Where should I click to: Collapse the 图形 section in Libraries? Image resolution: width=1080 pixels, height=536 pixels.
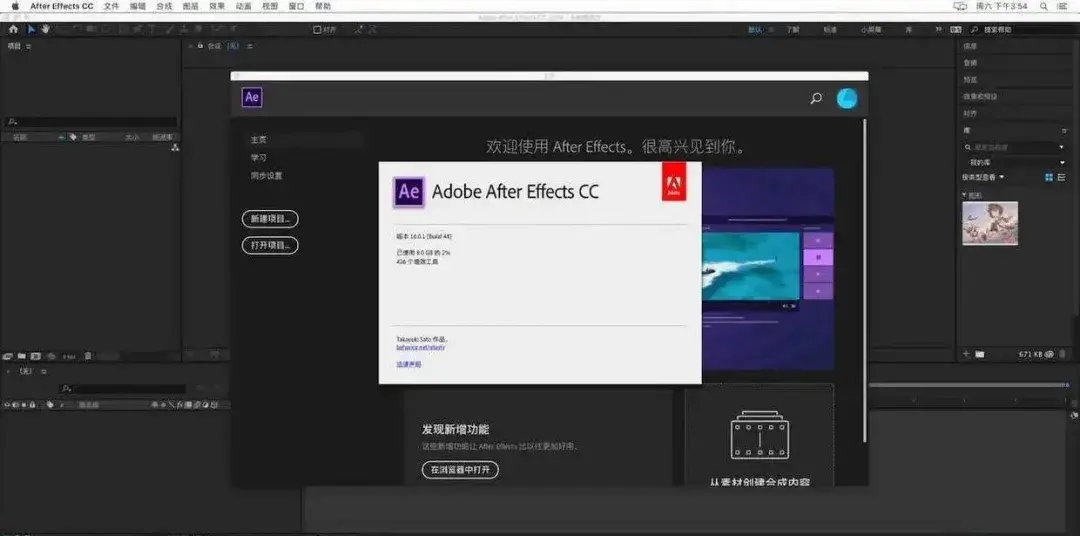965,196
